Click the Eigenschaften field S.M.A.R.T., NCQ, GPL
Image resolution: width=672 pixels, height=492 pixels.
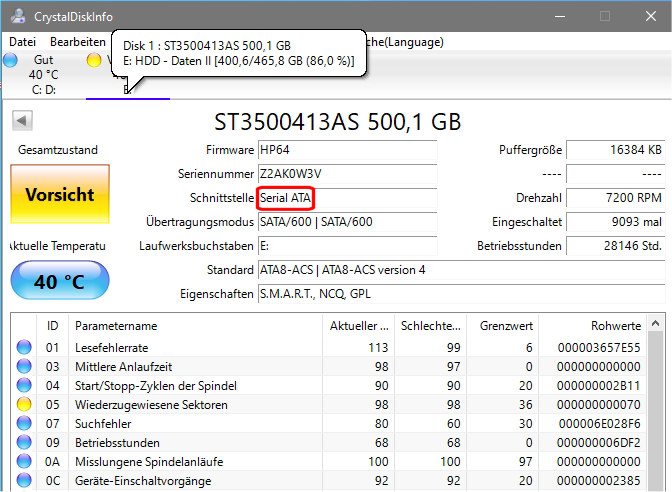tap(462, 294)
